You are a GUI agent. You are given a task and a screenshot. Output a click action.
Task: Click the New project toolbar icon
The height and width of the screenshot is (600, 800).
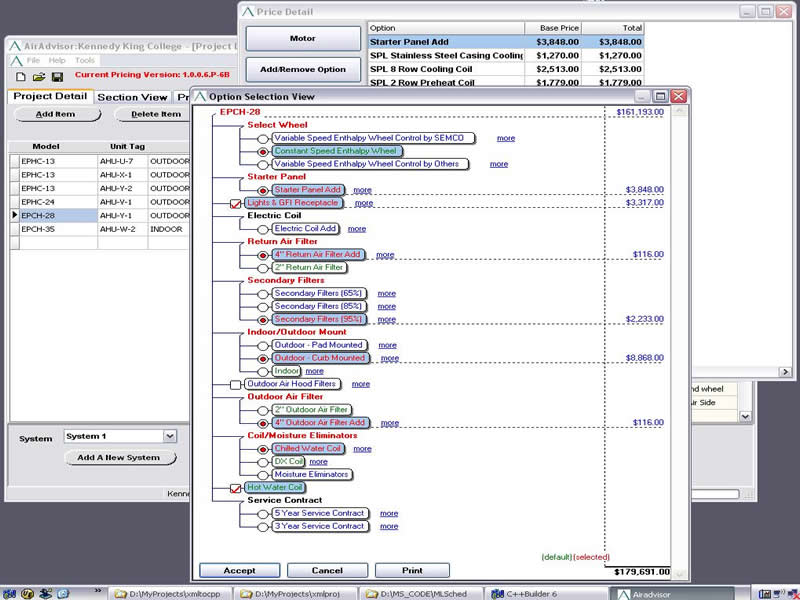(22, 77)
